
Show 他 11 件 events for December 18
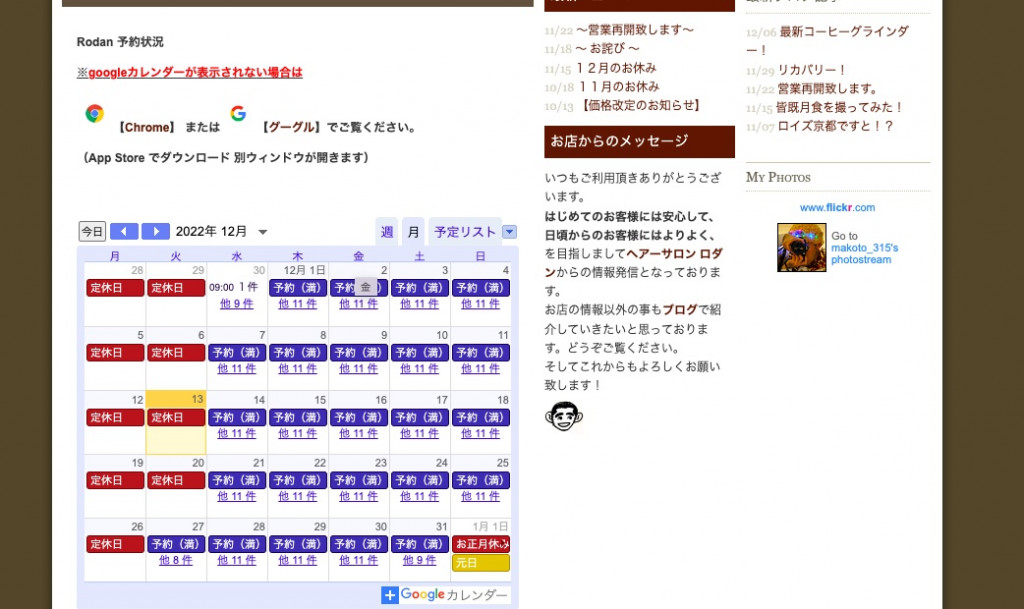coord(480,433)
